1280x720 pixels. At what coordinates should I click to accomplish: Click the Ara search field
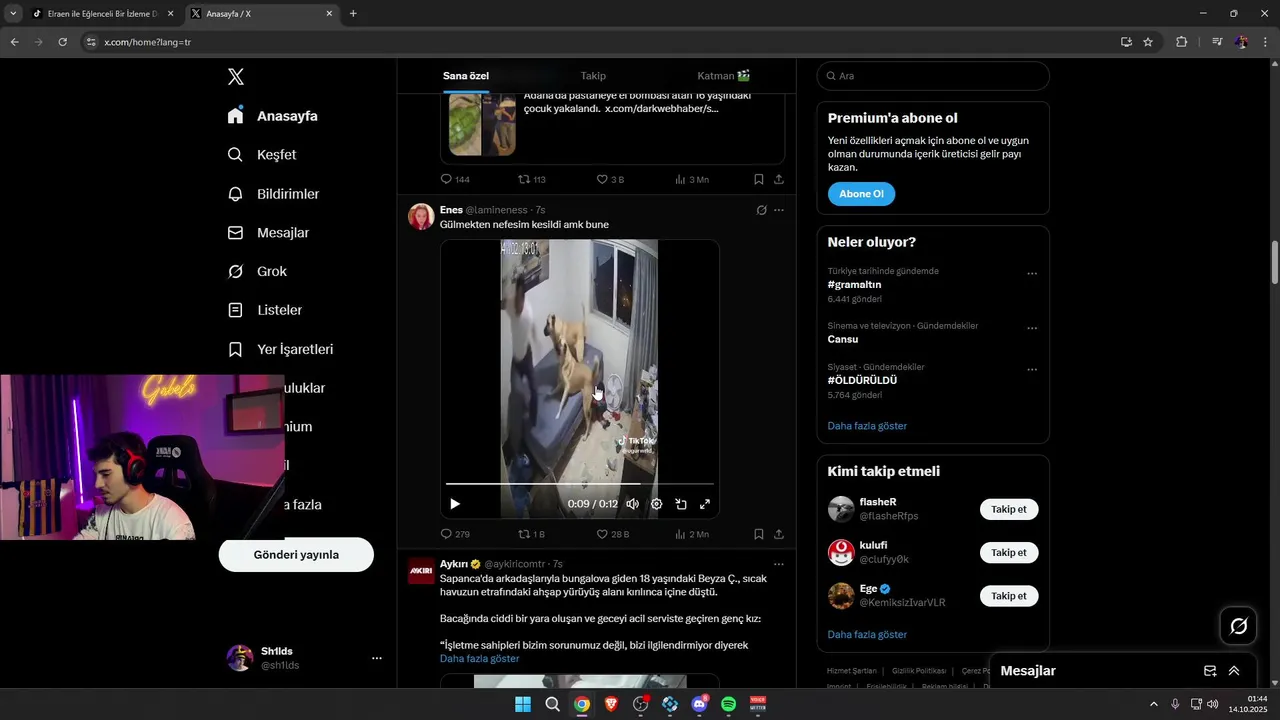tap(933, 76)
